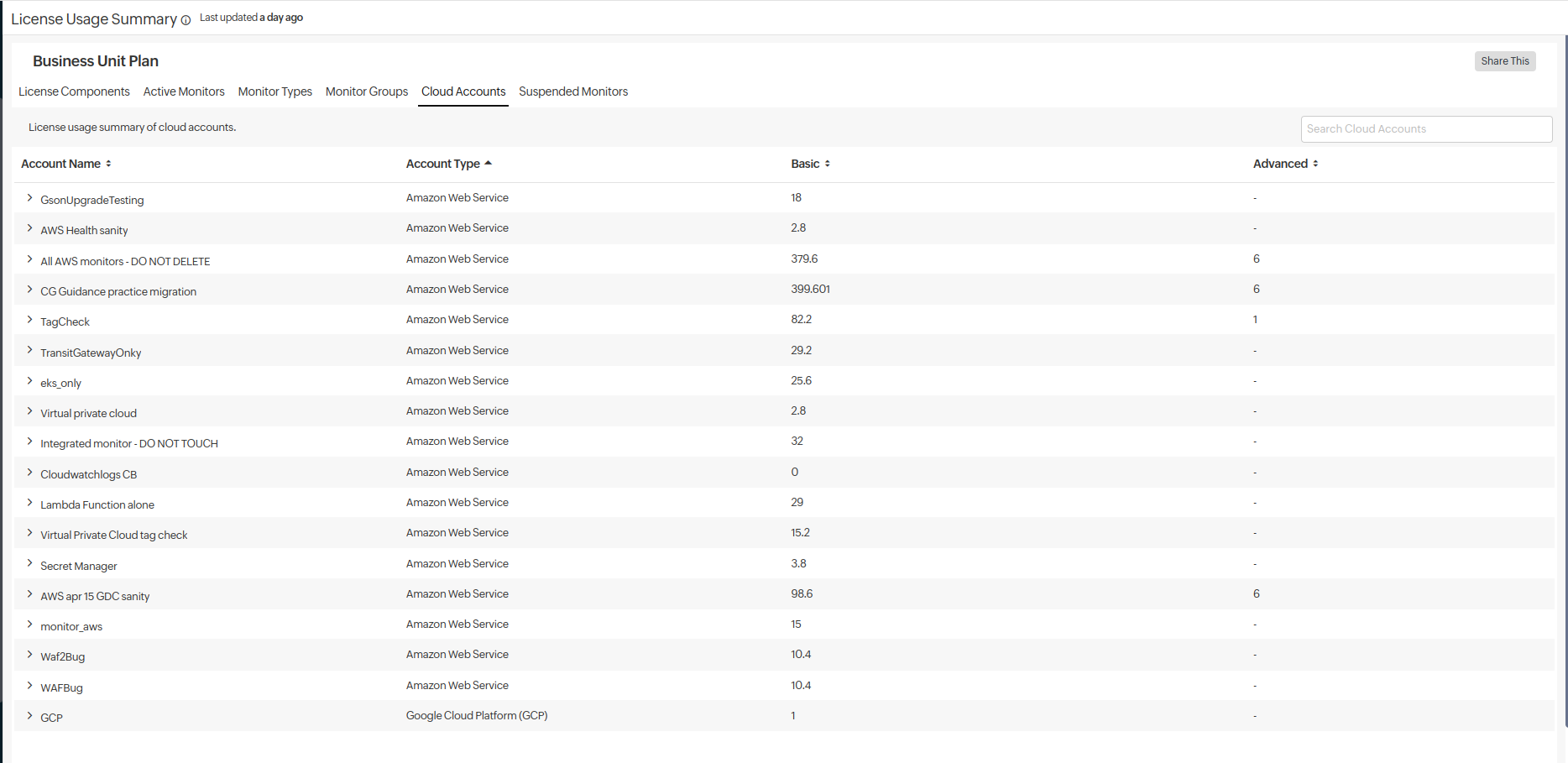1568x763 pixels.
Task: Expand the GsonUpgradeTesting account row
Action: click(29, 198)
